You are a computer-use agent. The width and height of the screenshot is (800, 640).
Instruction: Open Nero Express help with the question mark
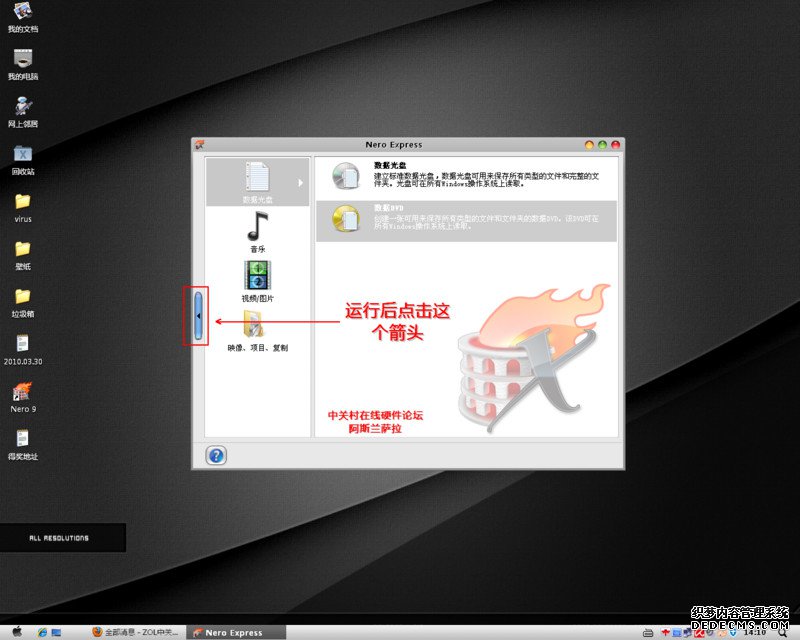216,455
